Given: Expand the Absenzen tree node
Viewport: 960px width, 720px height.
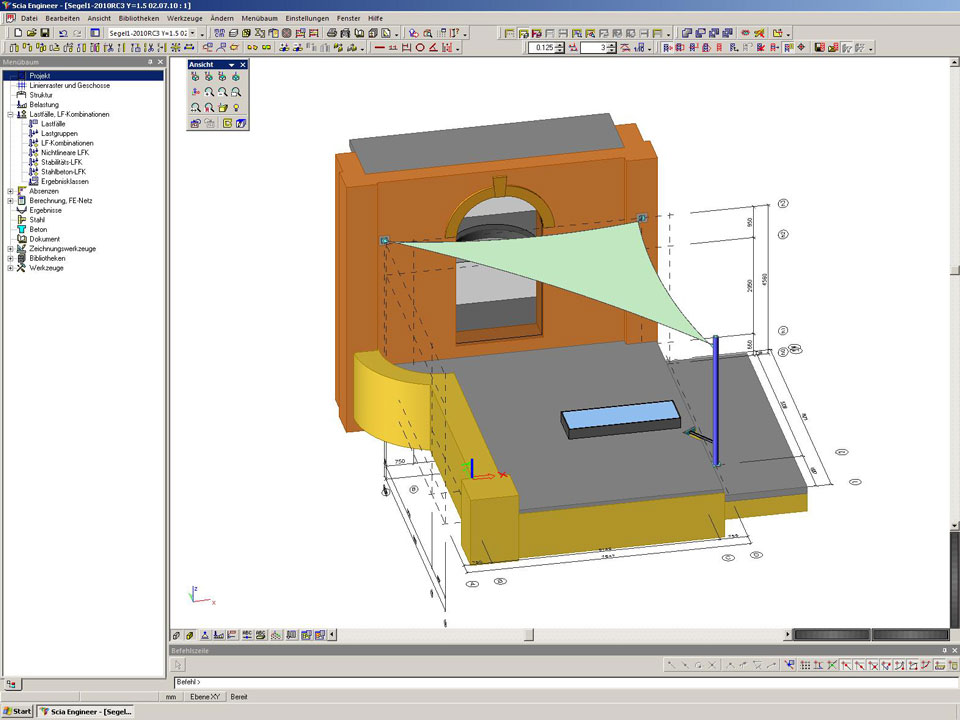Looking at the screenshot, I should pyautogui.click(x=10, y=191).
